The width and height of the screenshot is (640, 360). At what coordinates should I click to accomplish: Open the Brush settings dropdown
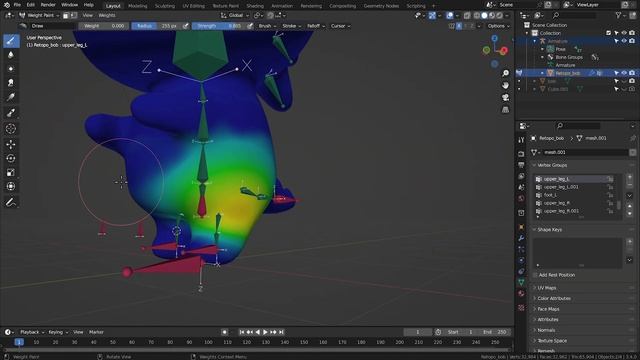coord(267,26)
